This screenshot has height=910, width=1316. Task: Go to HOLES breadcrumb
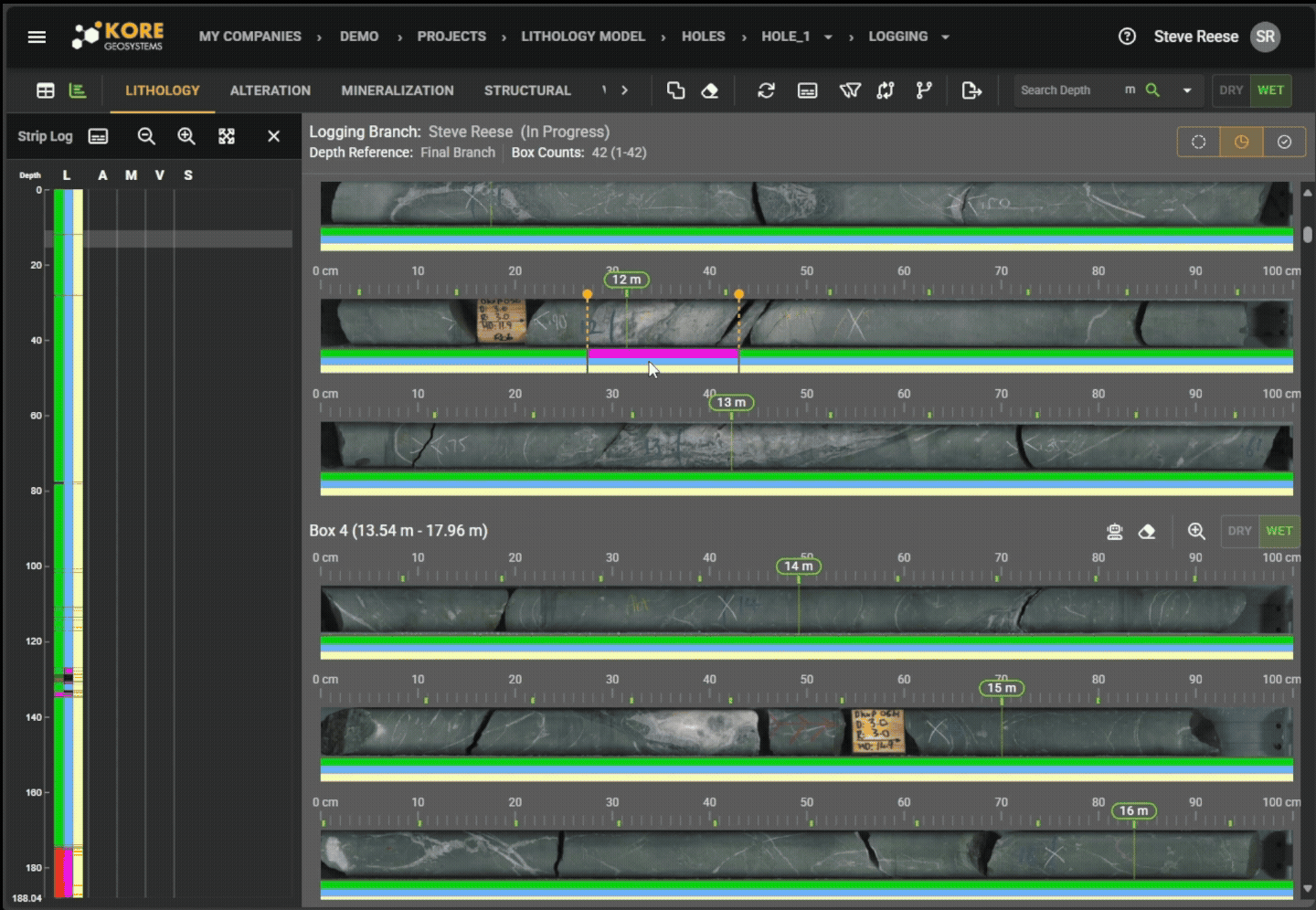click(704, 37)
